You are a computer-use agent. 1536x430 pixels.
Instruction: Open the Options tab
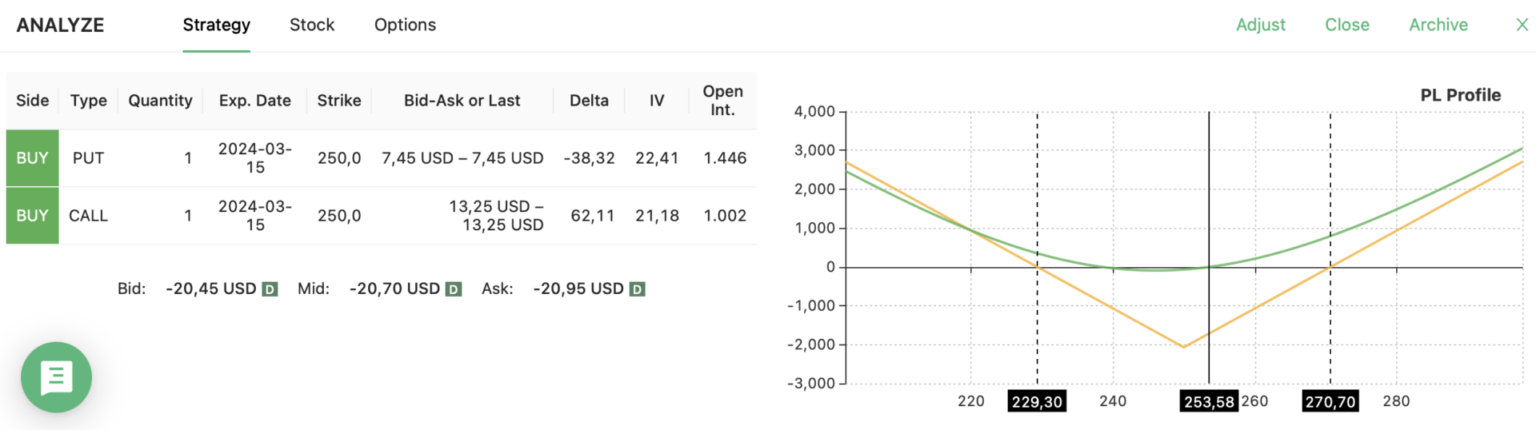coord(405,25)
